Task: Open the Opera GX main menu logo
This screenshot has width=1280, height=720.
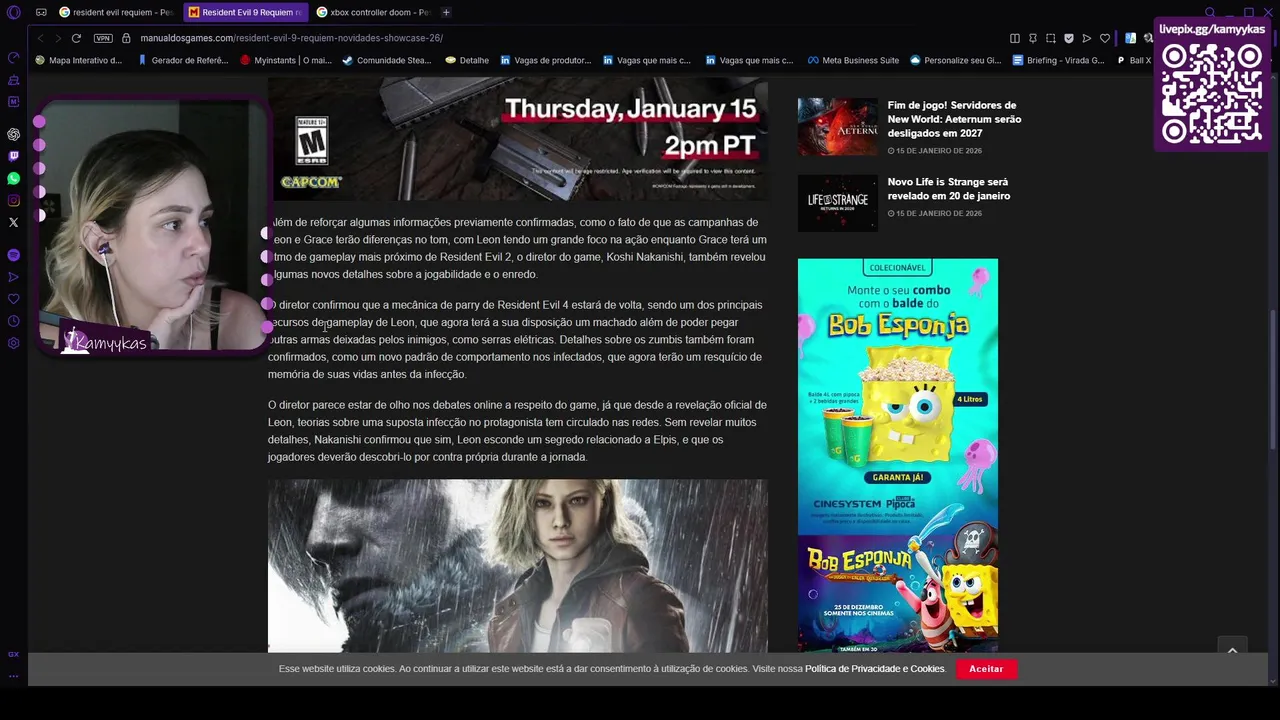Action: pyautogui.click(x=13, y=13)
